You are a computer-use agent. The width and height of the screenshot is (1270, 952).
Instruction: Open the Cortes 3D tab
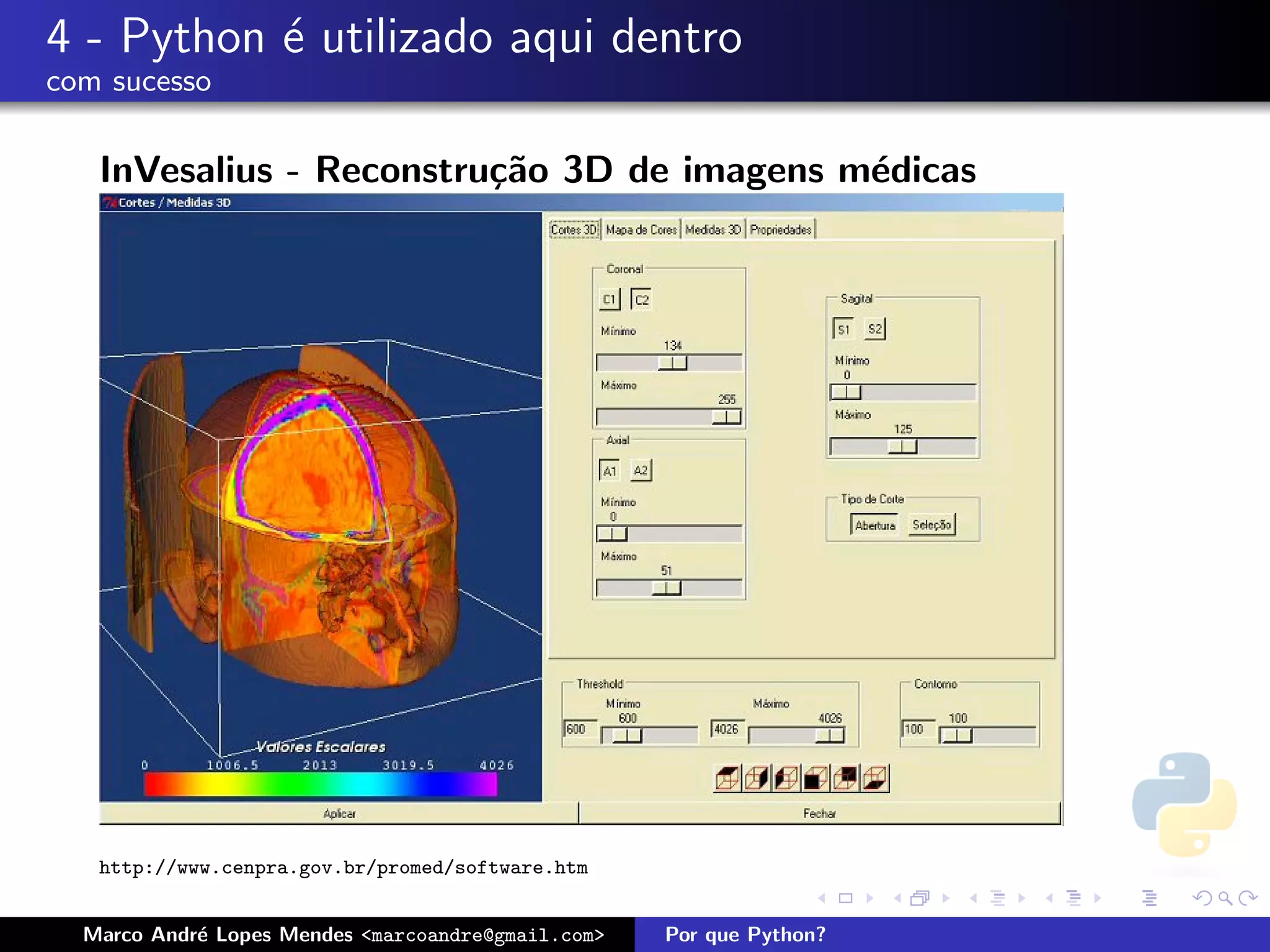pyautogui.click(x=574, y=229)
